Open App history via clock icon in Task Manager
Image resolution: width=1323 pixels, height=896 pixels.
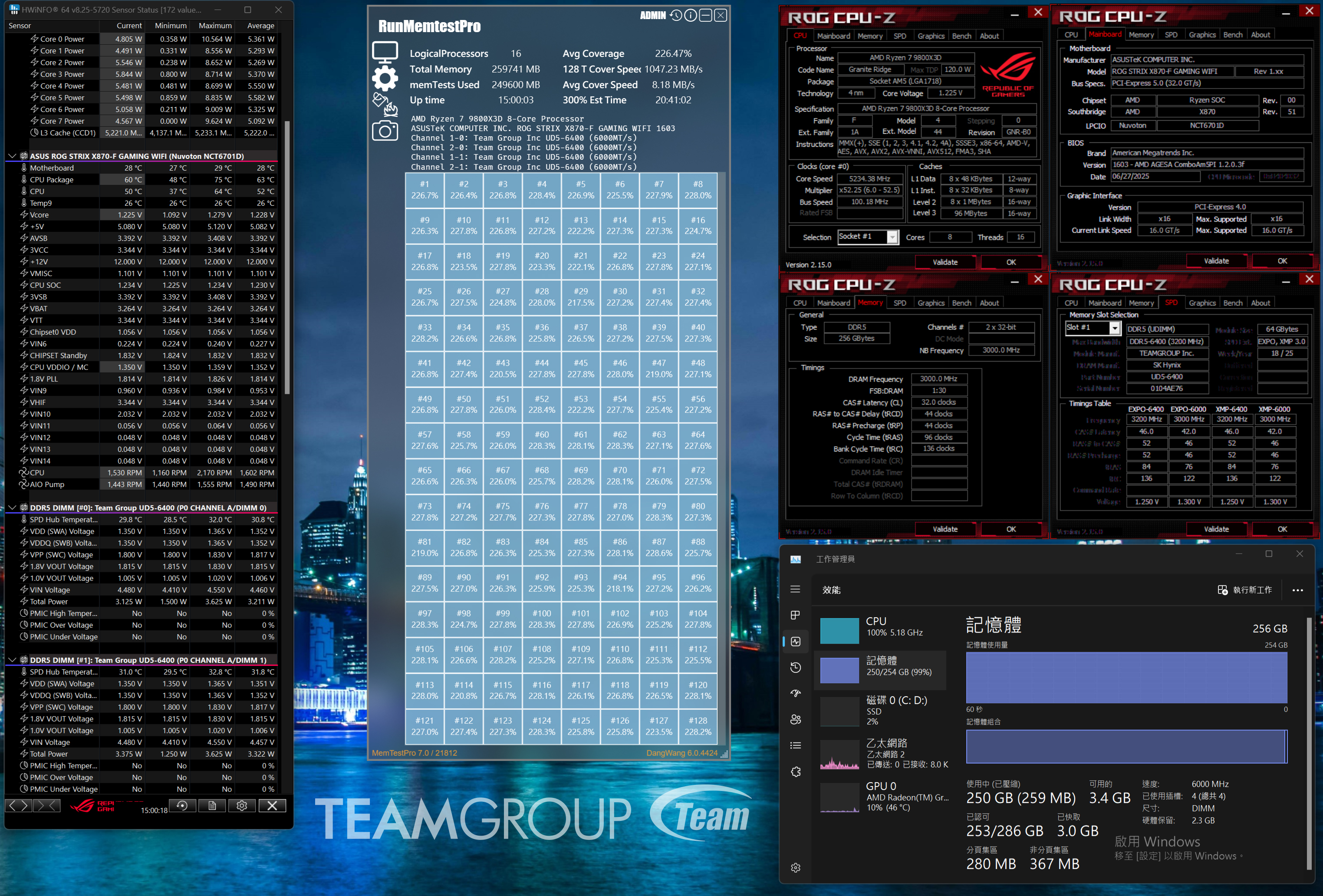coord(795,667)
